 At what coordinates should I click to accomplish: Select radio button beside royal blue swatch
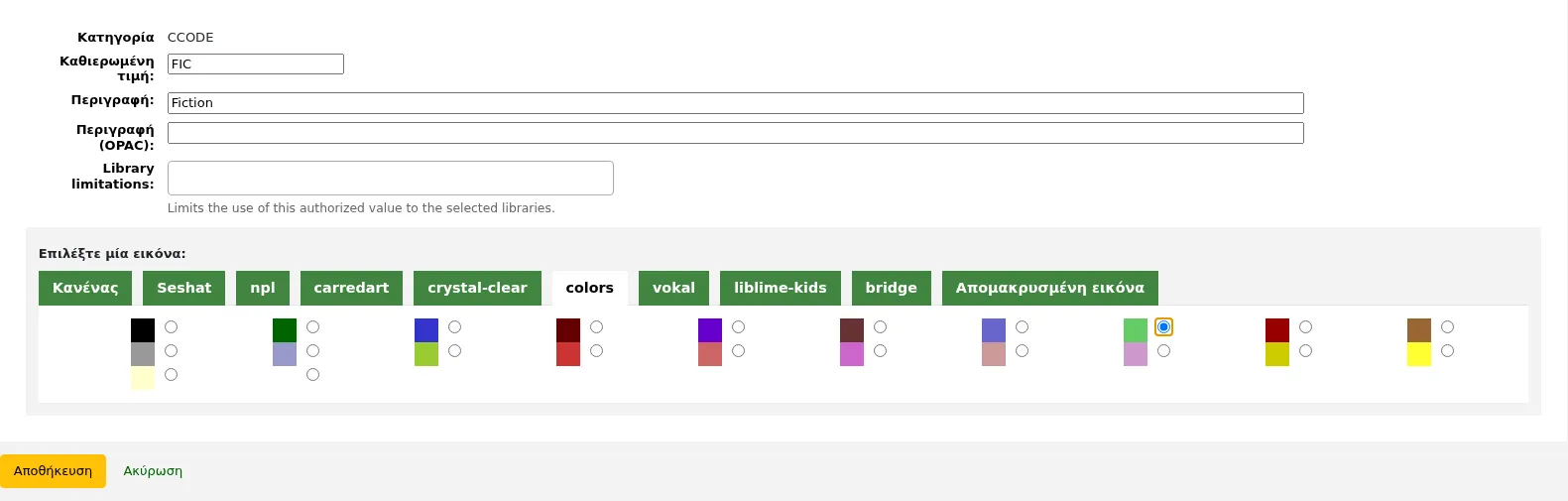(455, 327)
